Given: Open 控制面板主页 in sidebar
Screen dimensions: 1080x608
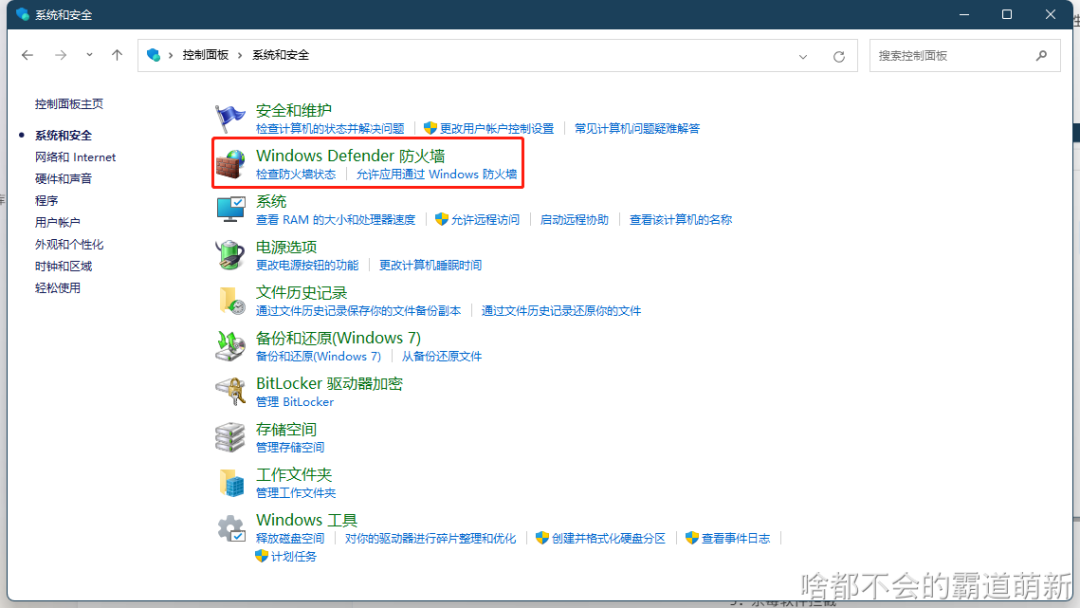Looking at the screenshot, I should (x=69, y=104).
